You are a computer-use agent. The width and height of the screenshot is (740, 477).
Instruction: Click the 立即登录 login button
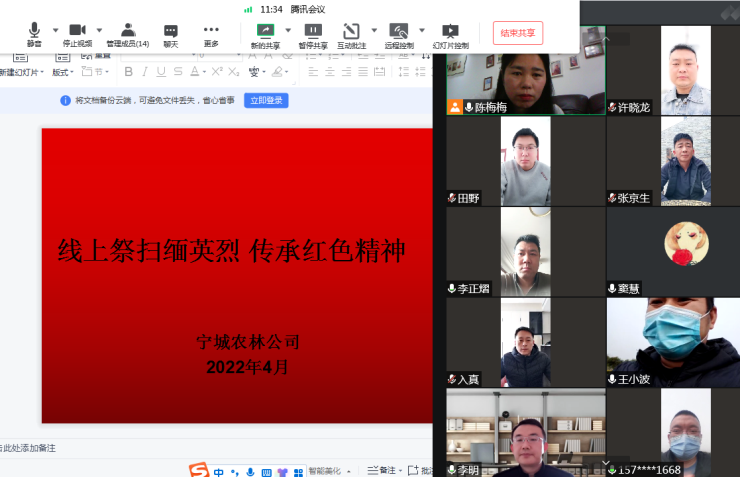(x=266, y=100)
